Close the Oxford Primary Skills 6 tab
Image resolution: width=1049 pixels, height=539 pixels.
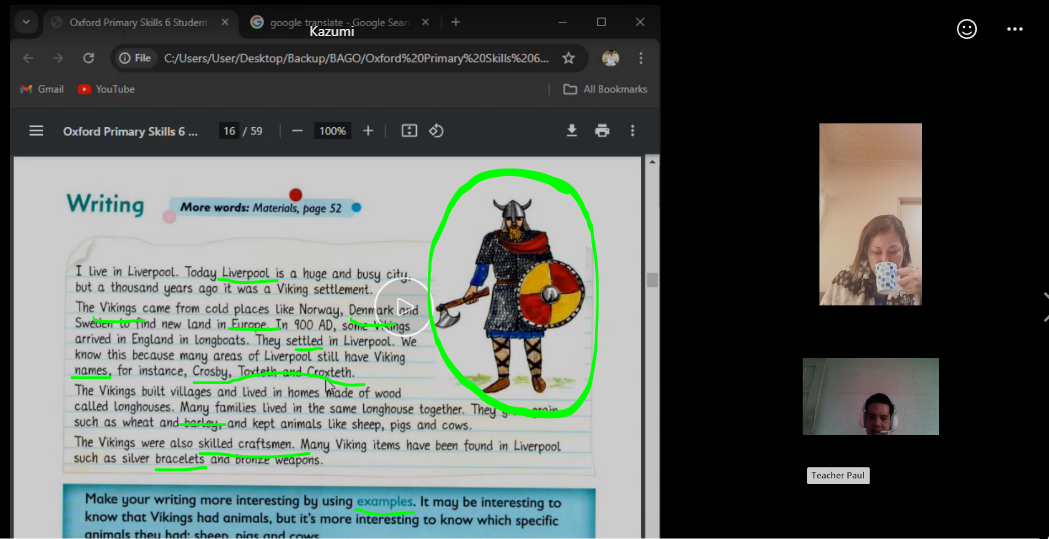[225, 22]
